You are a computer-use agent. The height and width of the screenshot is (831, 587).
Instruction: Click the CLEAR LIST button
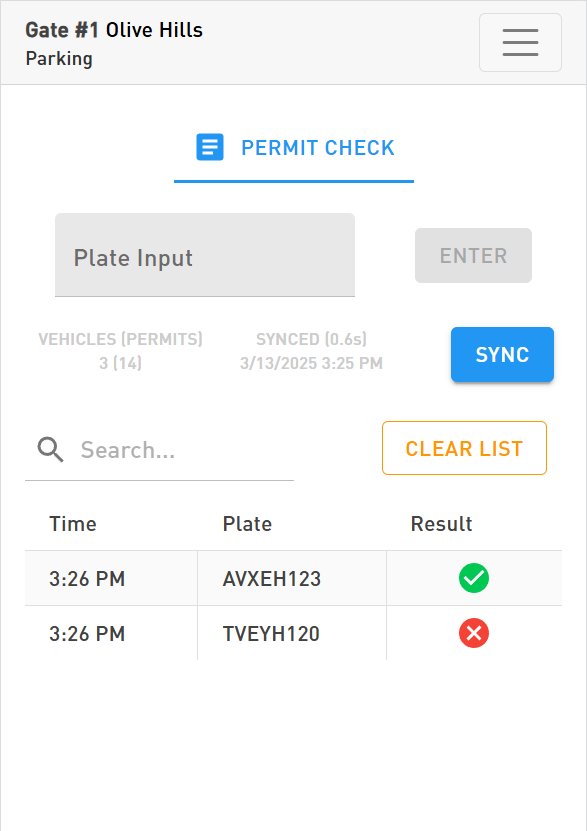464,448
